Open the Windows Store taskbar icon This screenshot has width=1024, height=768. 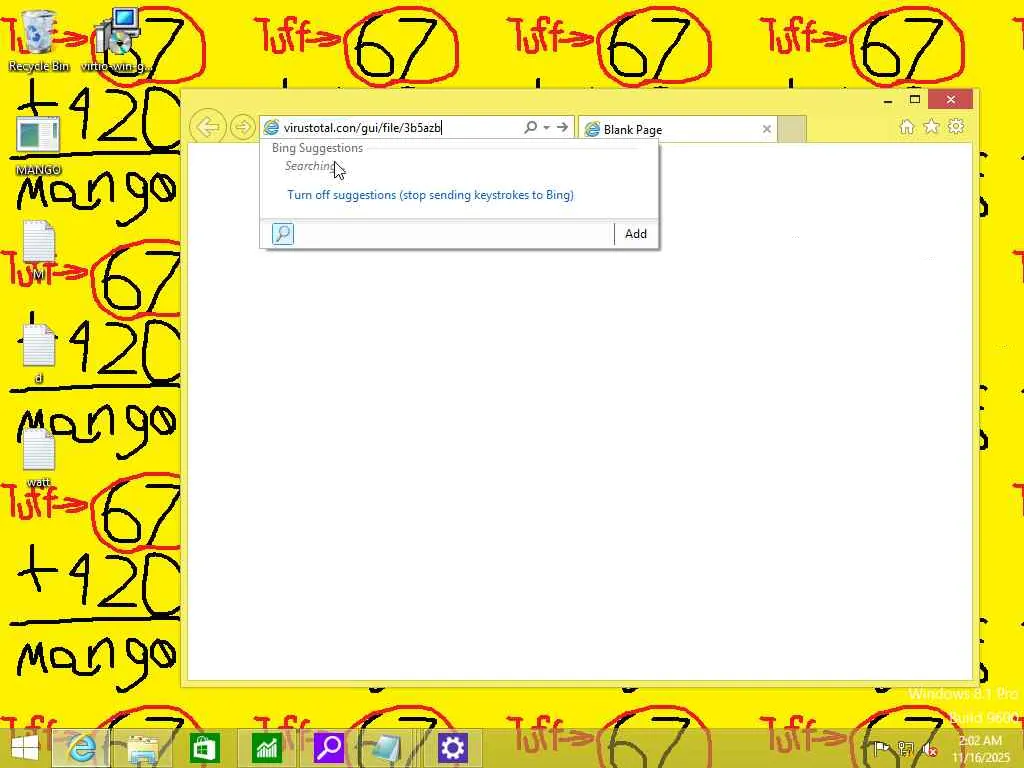[204, 748]
